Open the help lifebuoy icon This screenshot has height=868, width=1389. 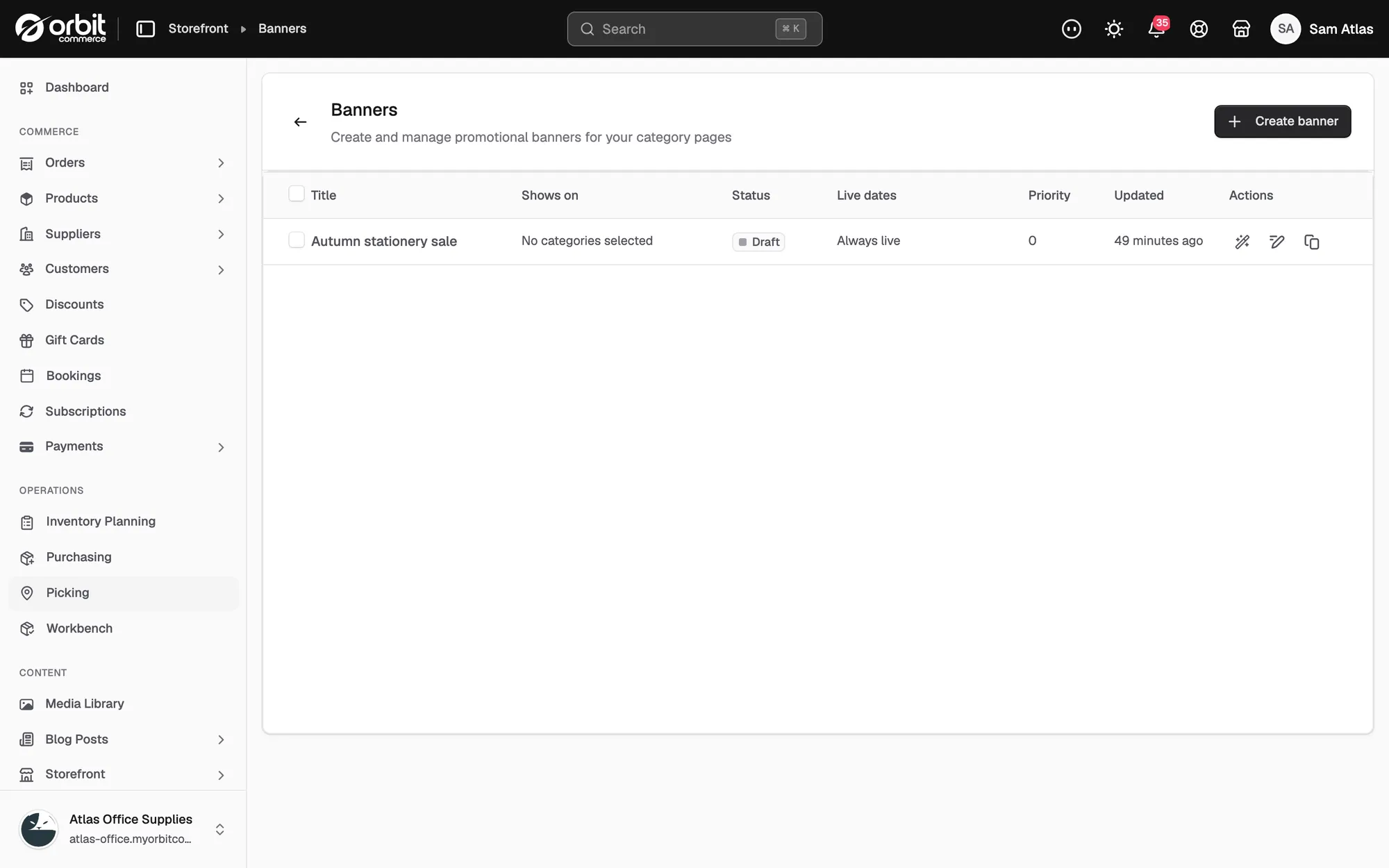[x=1199, y=28]
